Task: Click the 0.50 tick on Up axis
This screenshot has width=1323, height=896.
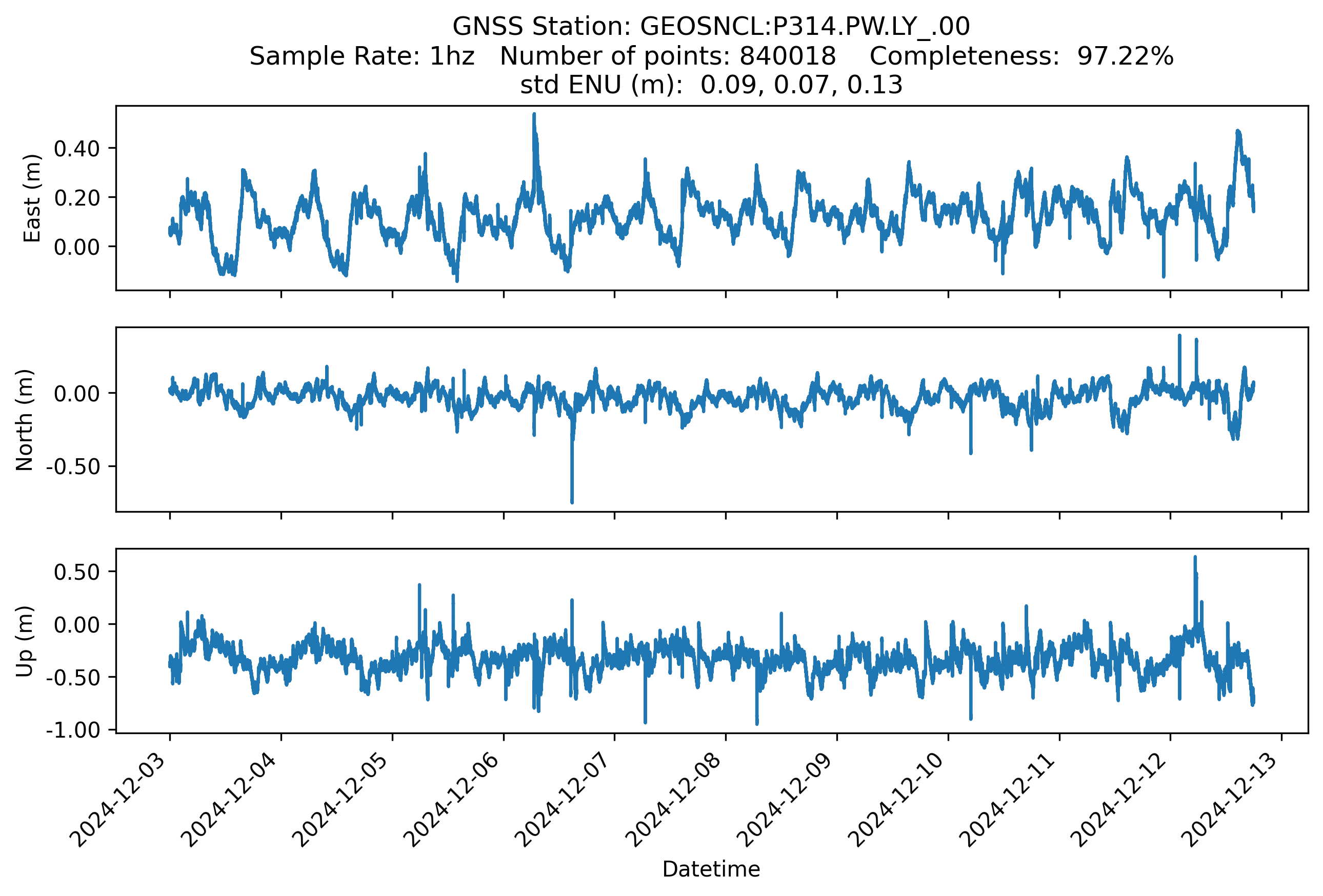Action: pyautogui.click(x=77, y=572)
